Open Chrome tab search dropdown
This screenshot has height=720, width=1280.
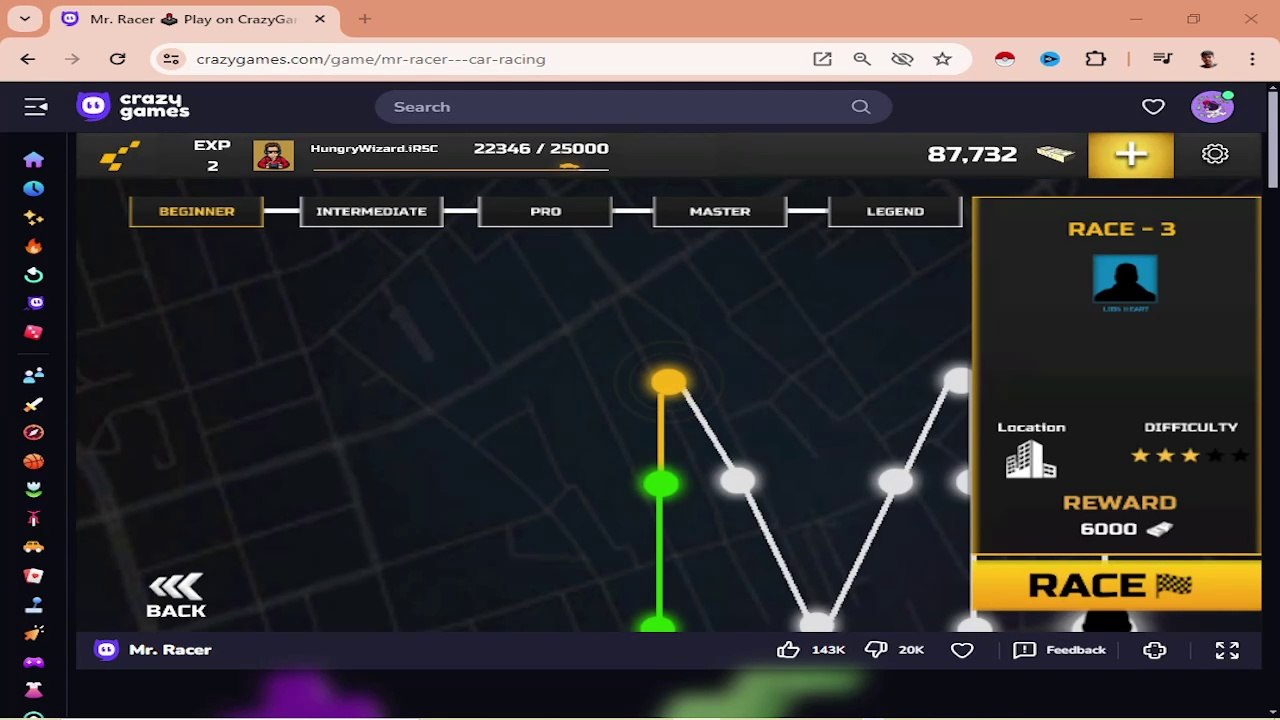[25, 19]
